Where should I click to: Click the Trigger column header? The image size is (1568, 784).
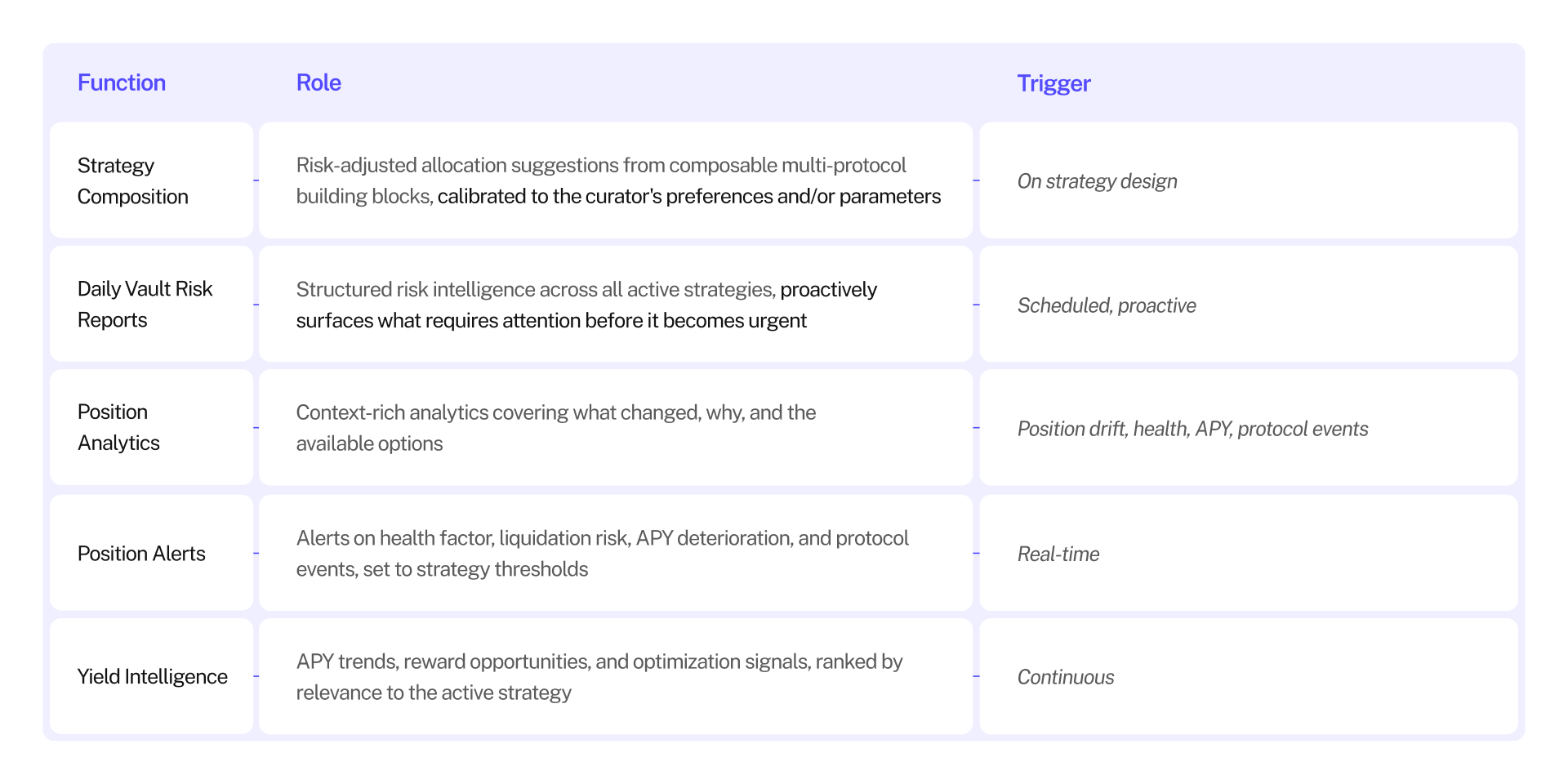tap(1053, 83)
